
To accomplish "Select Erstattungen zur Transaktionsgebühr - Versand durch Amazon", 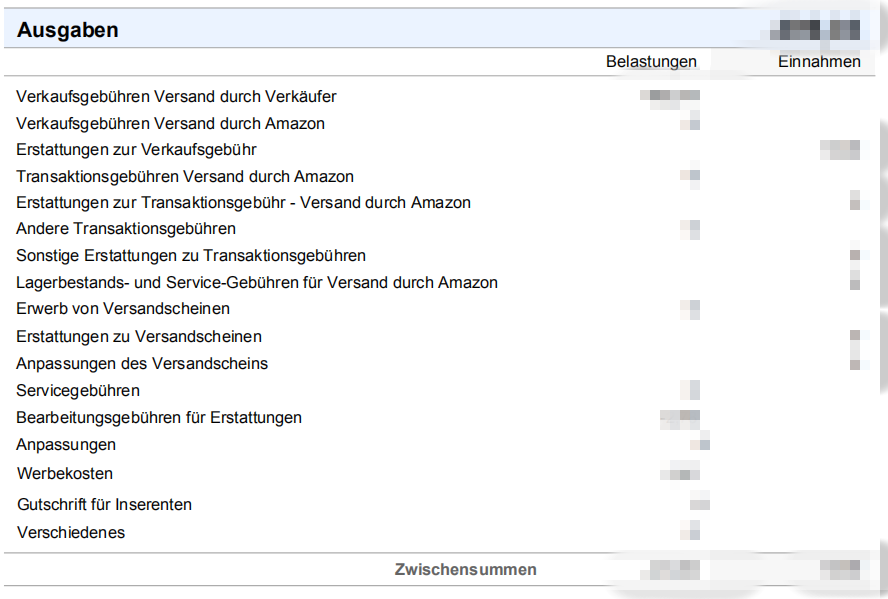I will 243,203.
